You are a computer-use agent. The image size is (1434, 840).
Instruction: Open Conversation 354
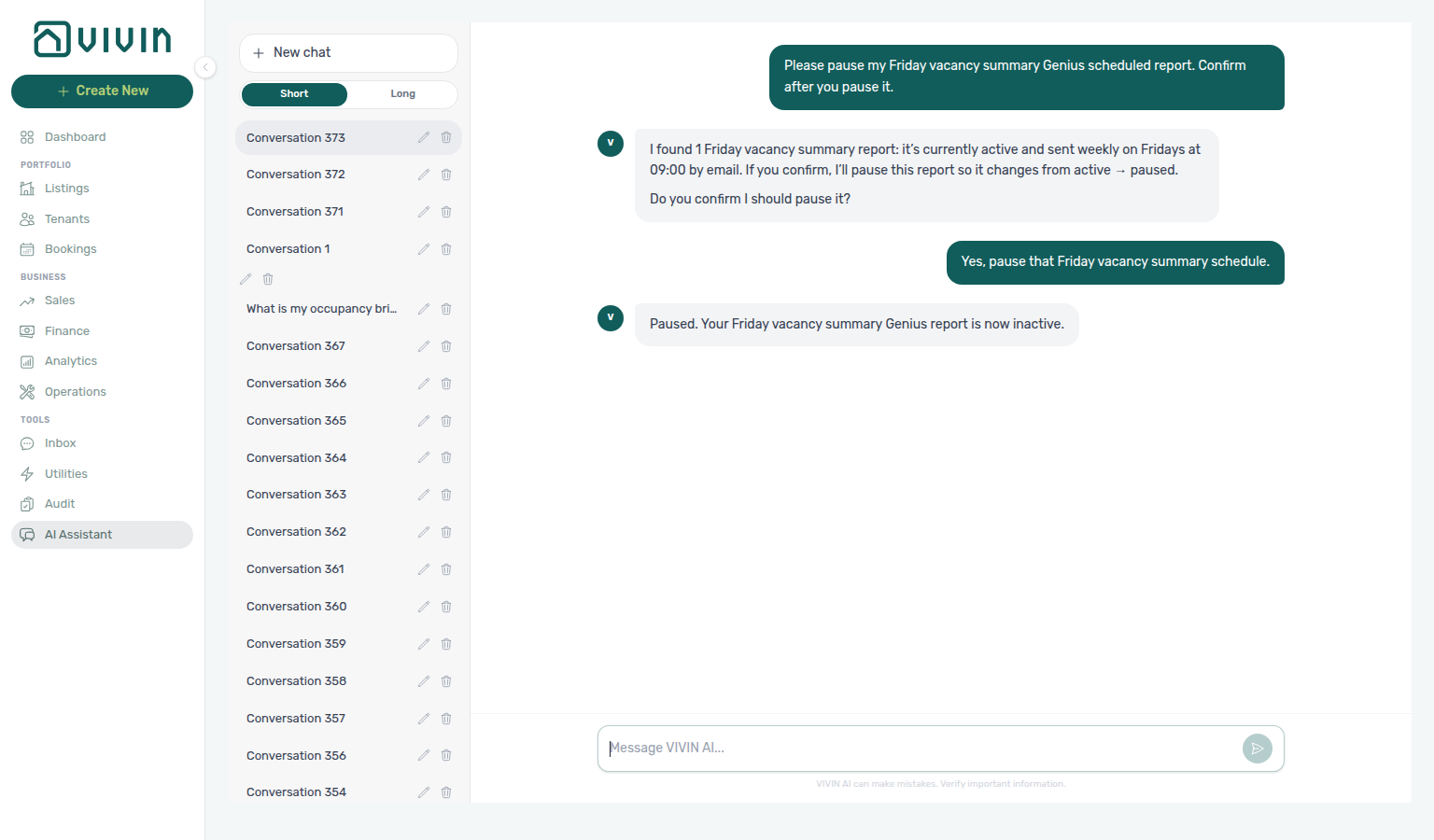[348, 792]
